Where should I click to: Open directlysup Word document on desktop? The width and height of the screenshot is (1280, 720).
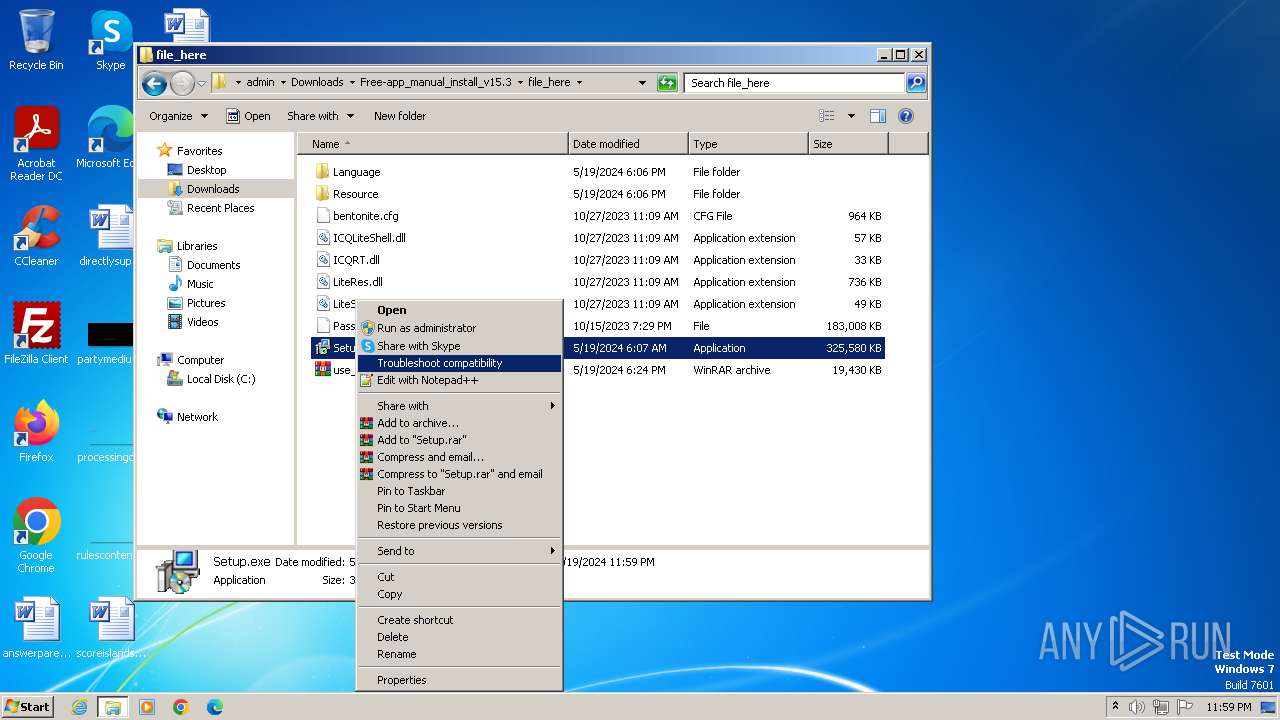[108, 236]
